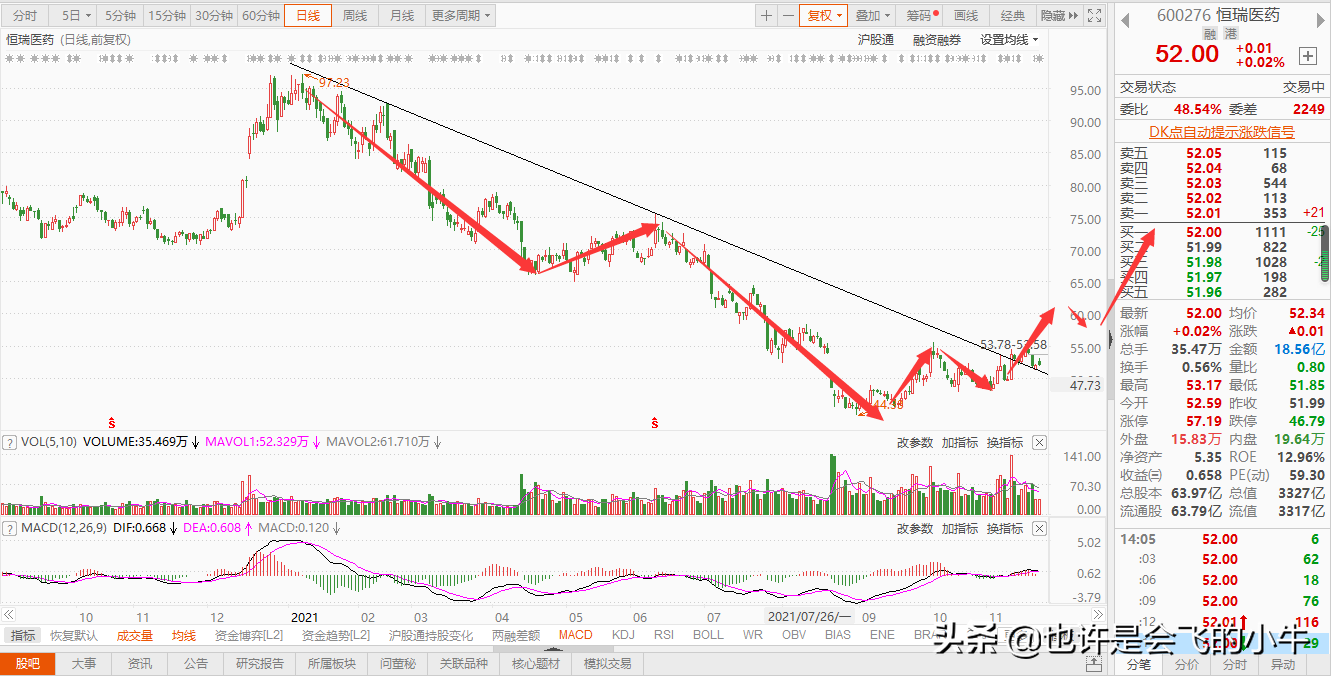Open DK点自动提示涨跌信号 link
This screenshot has width=1331, height=676.
click(1221, 131)
